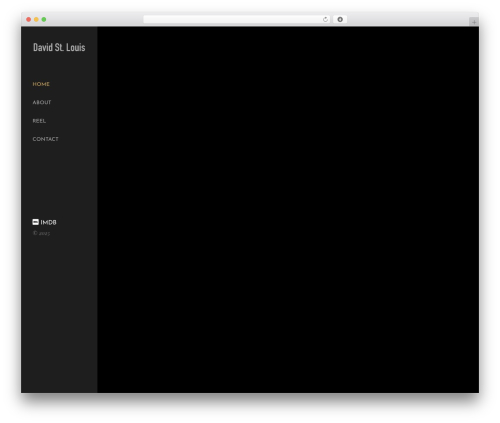Maximize the window using green button
500x423 pixels.
44,20
